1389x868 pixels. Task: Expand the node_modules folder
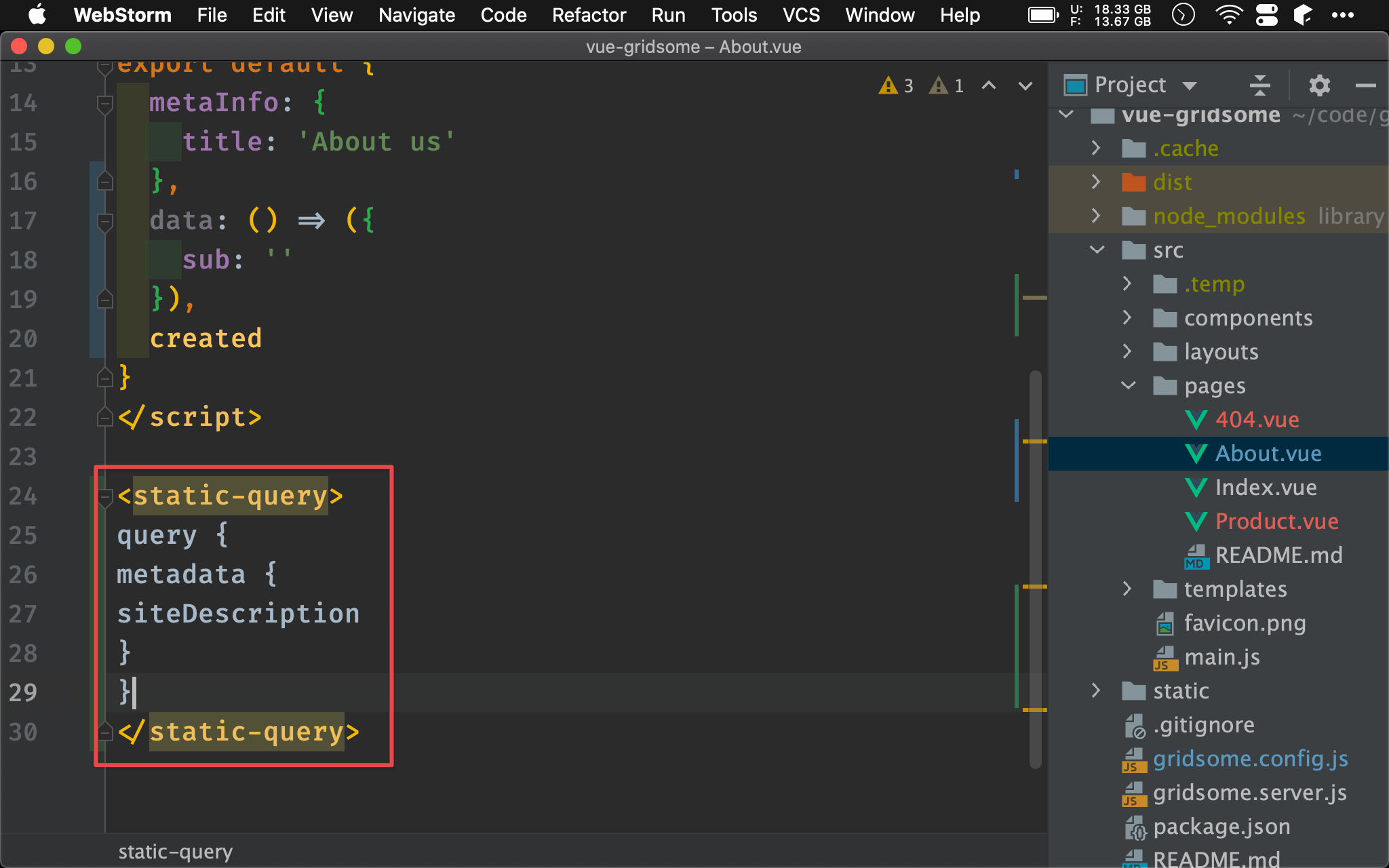tap(1096, 216)
